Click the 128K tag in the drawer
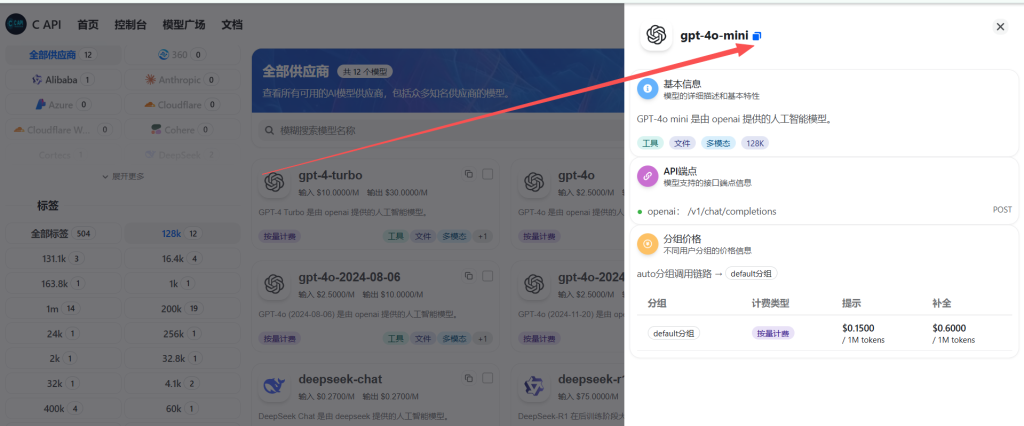This screenshot has width=1024, height=426. 755,143
